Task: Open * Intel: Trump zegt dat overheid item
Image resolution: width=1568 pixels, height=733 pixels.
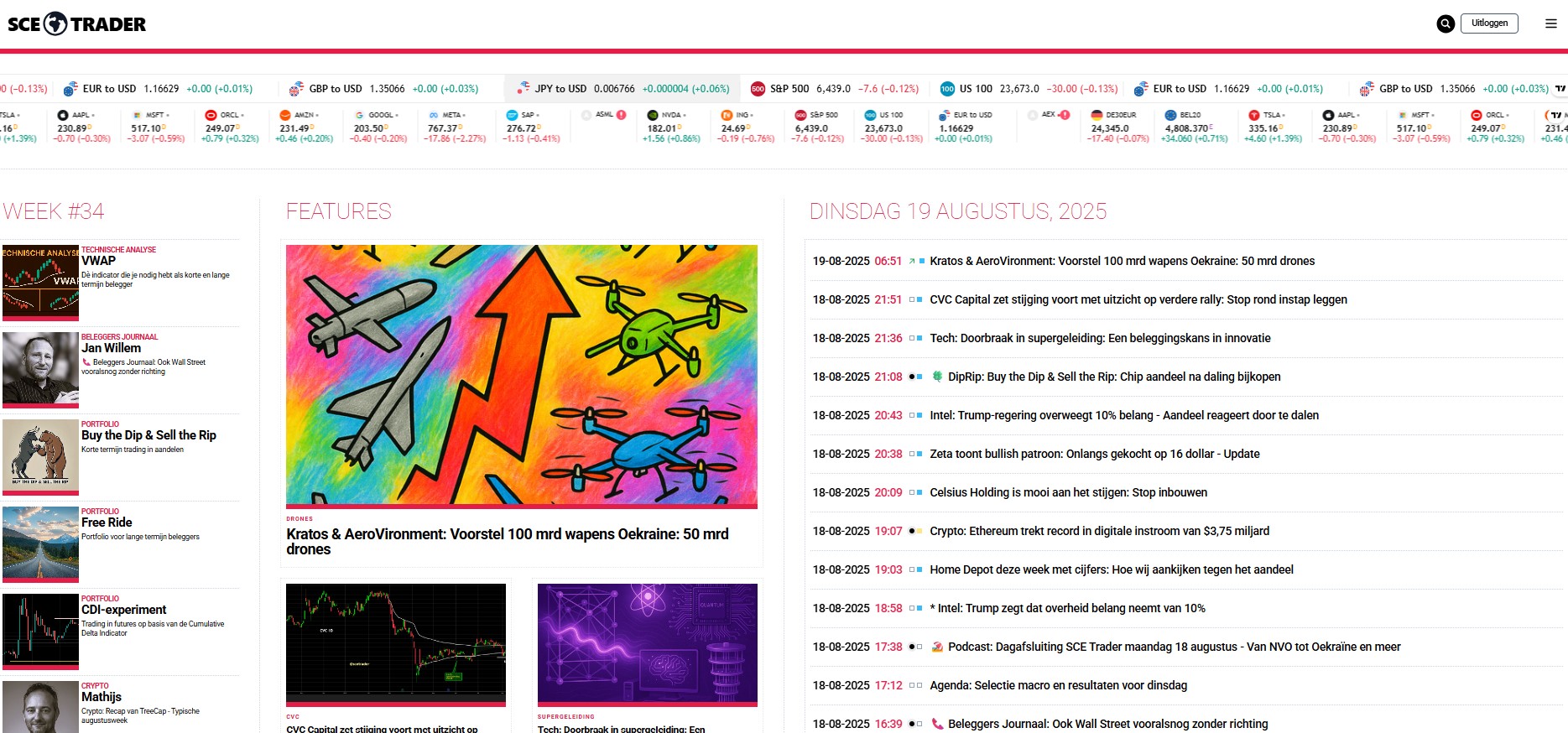Action: (x=1067, y=608)
